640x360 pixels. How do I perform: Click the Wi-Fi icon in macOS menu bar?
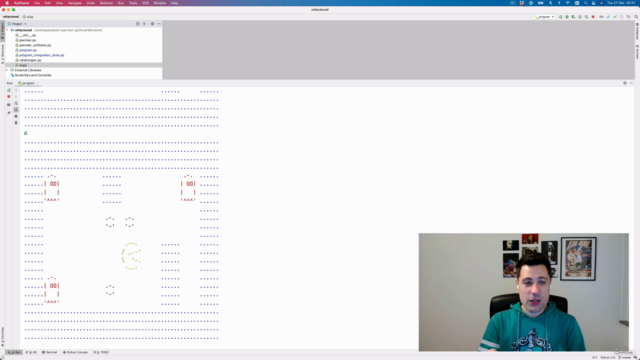coord(568,3)
